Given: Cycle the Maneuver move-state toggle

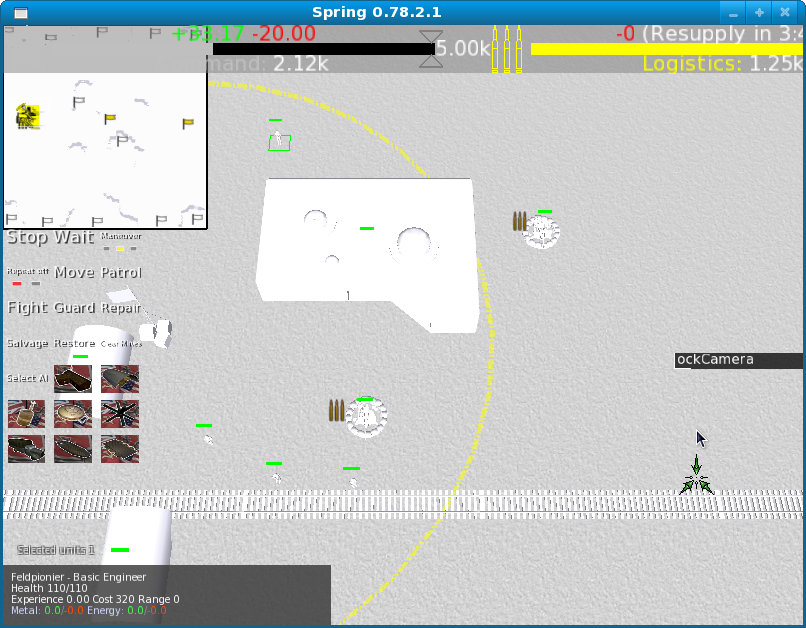Looking at the screenshot, I should tap(120, 241).
